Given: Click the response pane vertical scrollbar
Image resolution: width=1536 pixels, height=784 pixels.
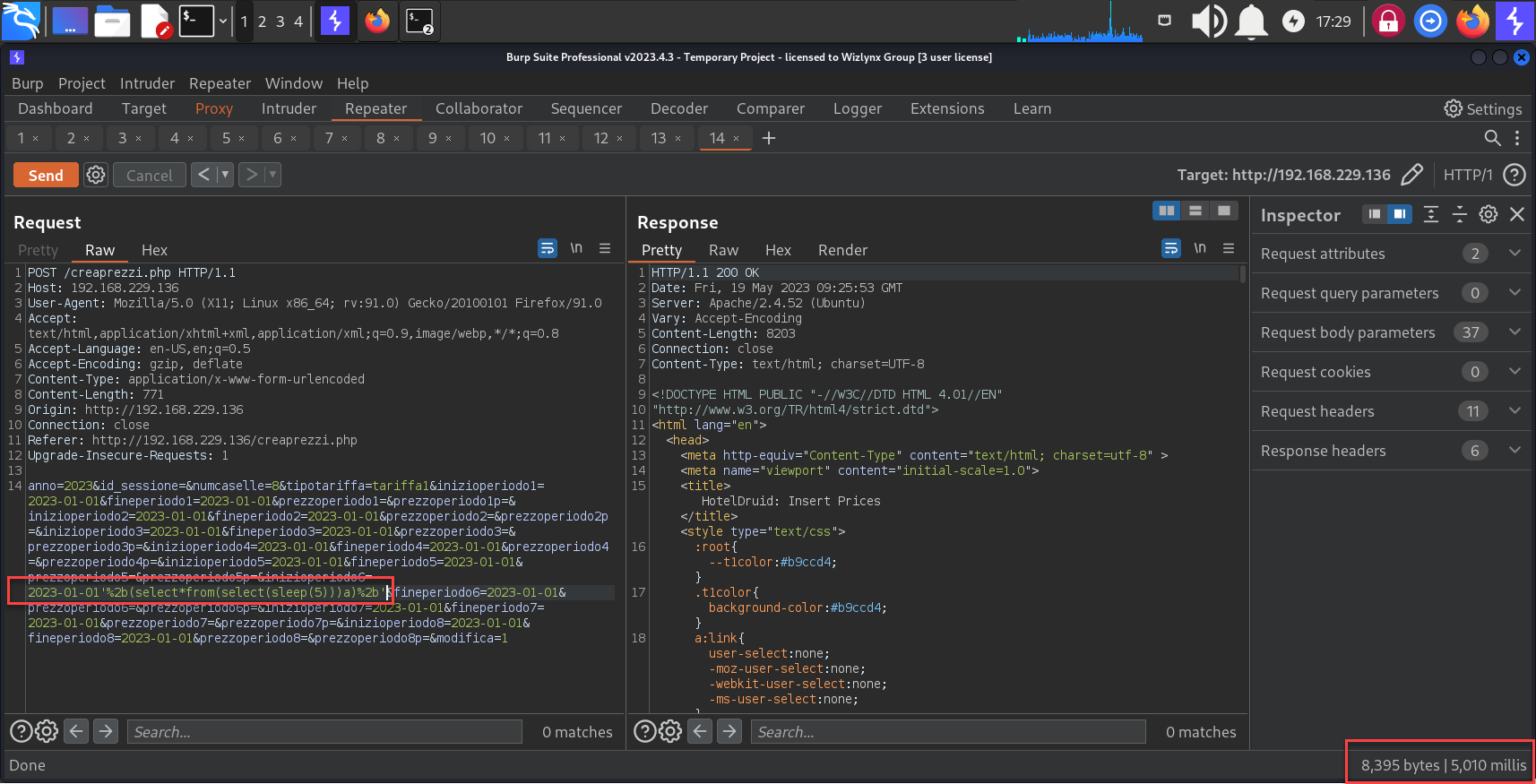Looking at the screenshot, I should tap(1242, 274).
